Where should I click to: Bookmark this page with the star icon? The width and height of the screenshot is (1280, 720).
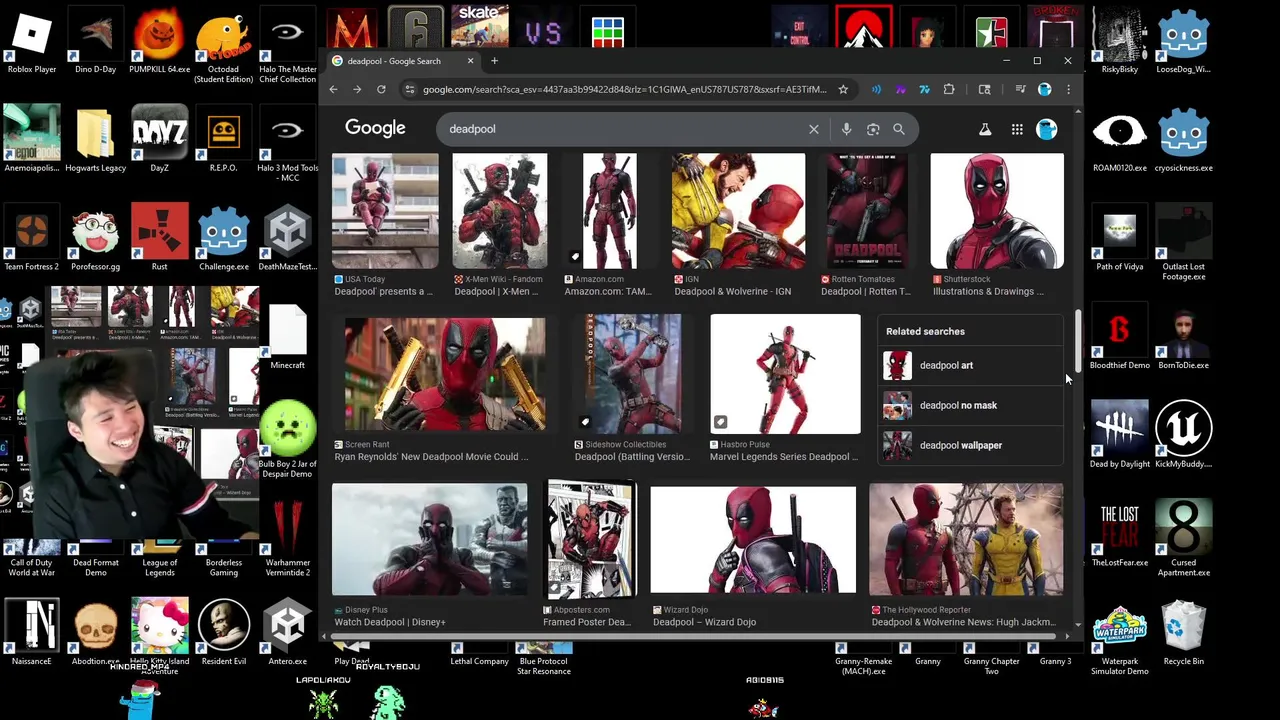[843, 89]
